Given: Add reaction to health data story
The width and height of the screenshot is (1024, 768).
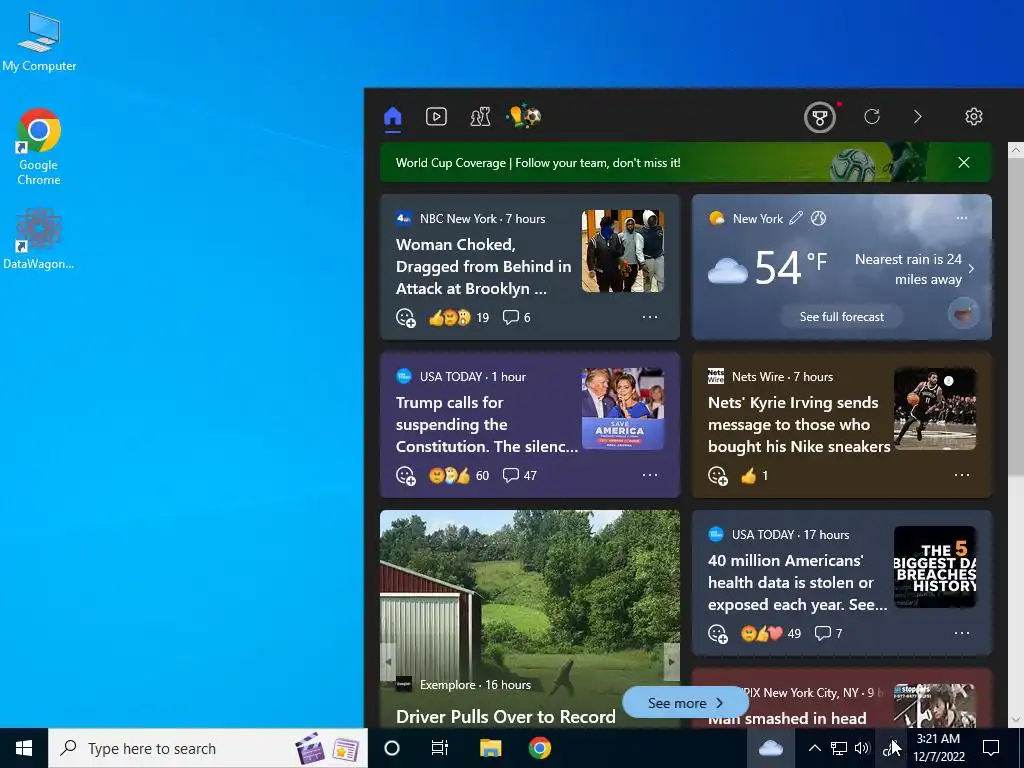Looking at the screenshot, I should click(718, 633).
